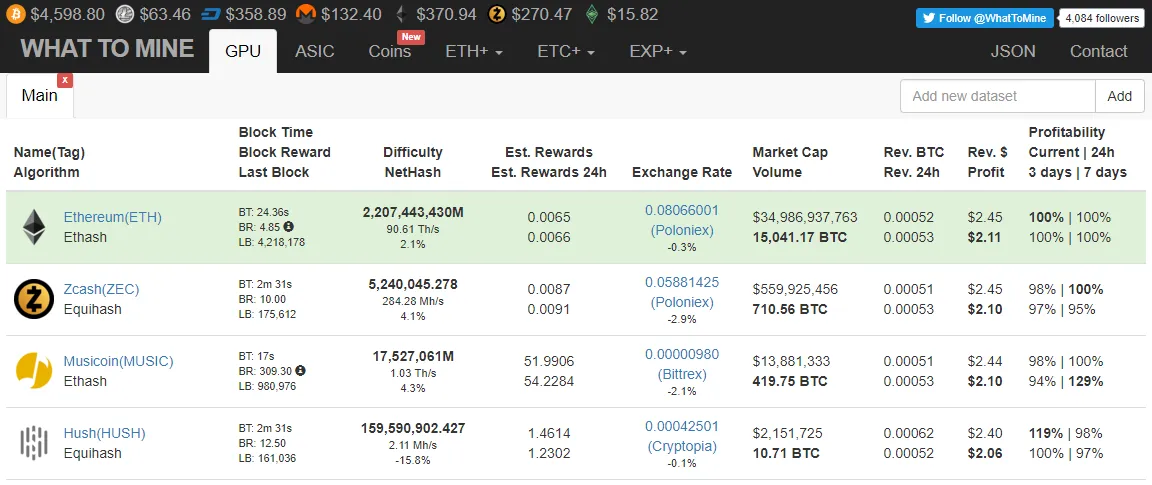1152x485 pixels.
Task: Click the Monero icon beside $132.40
Action: click(306, 14)
